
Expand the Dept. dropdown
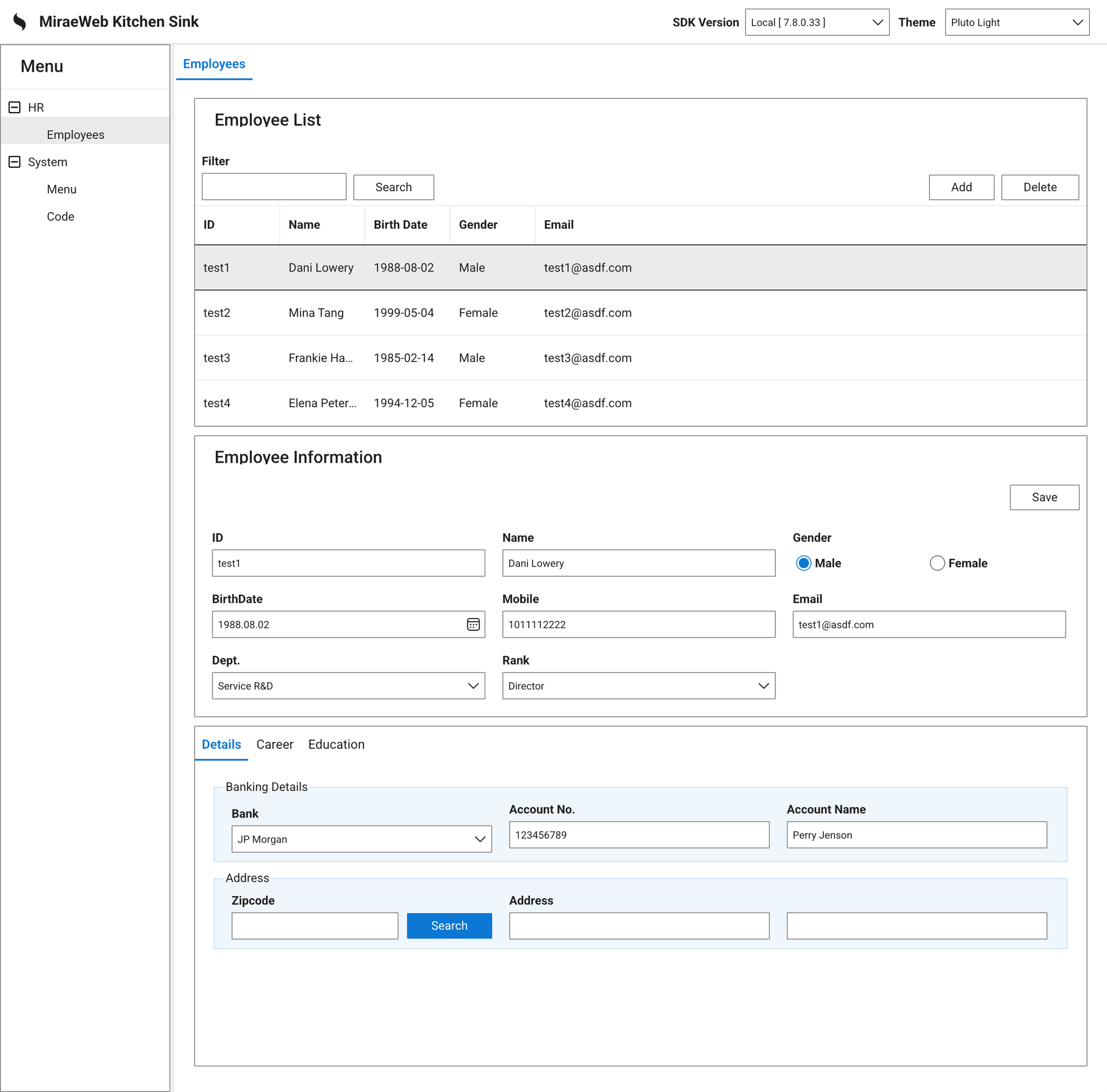pyautogui.click(x=348, y=686)
